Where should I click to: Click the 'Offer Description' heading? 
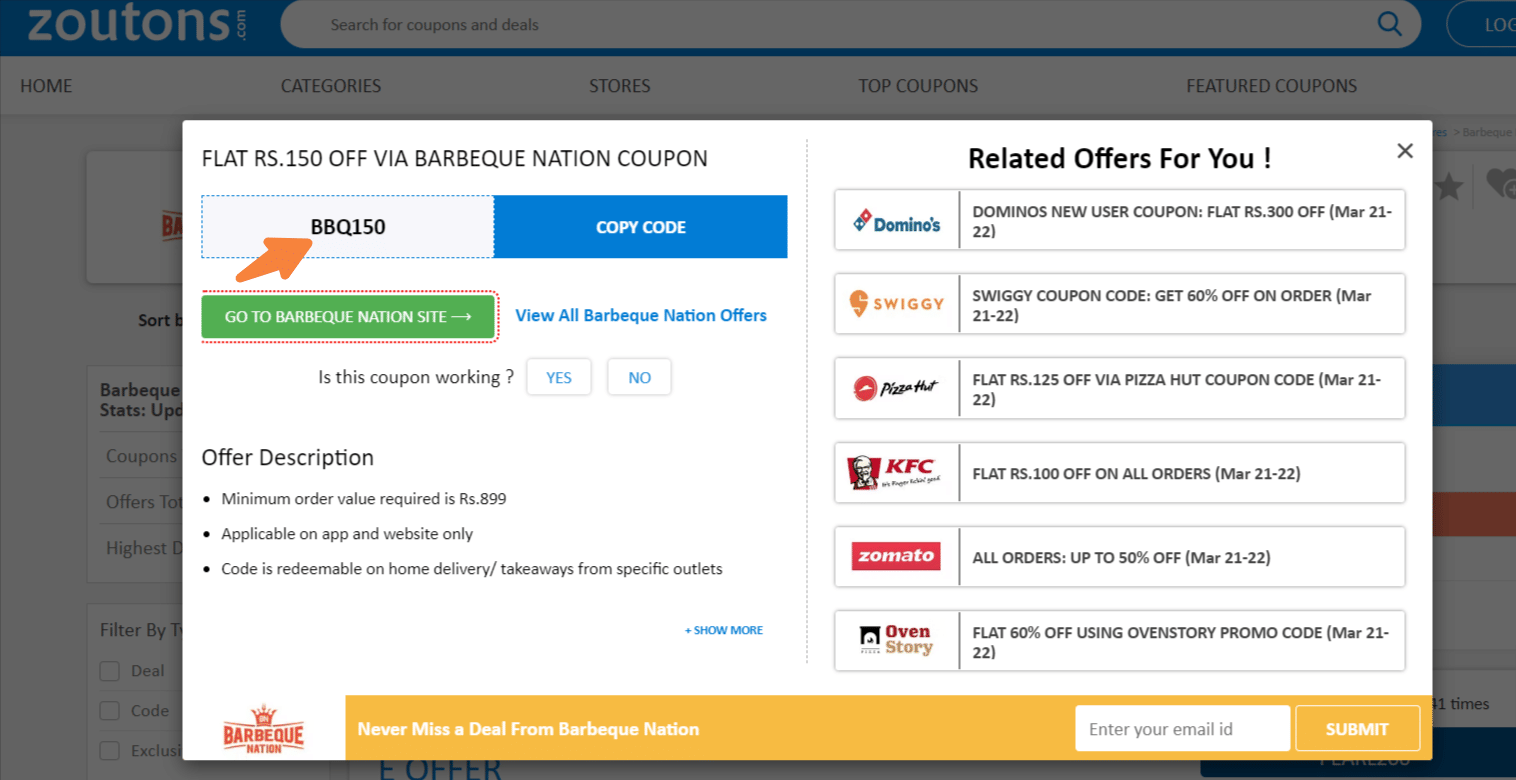coord(288,457)
